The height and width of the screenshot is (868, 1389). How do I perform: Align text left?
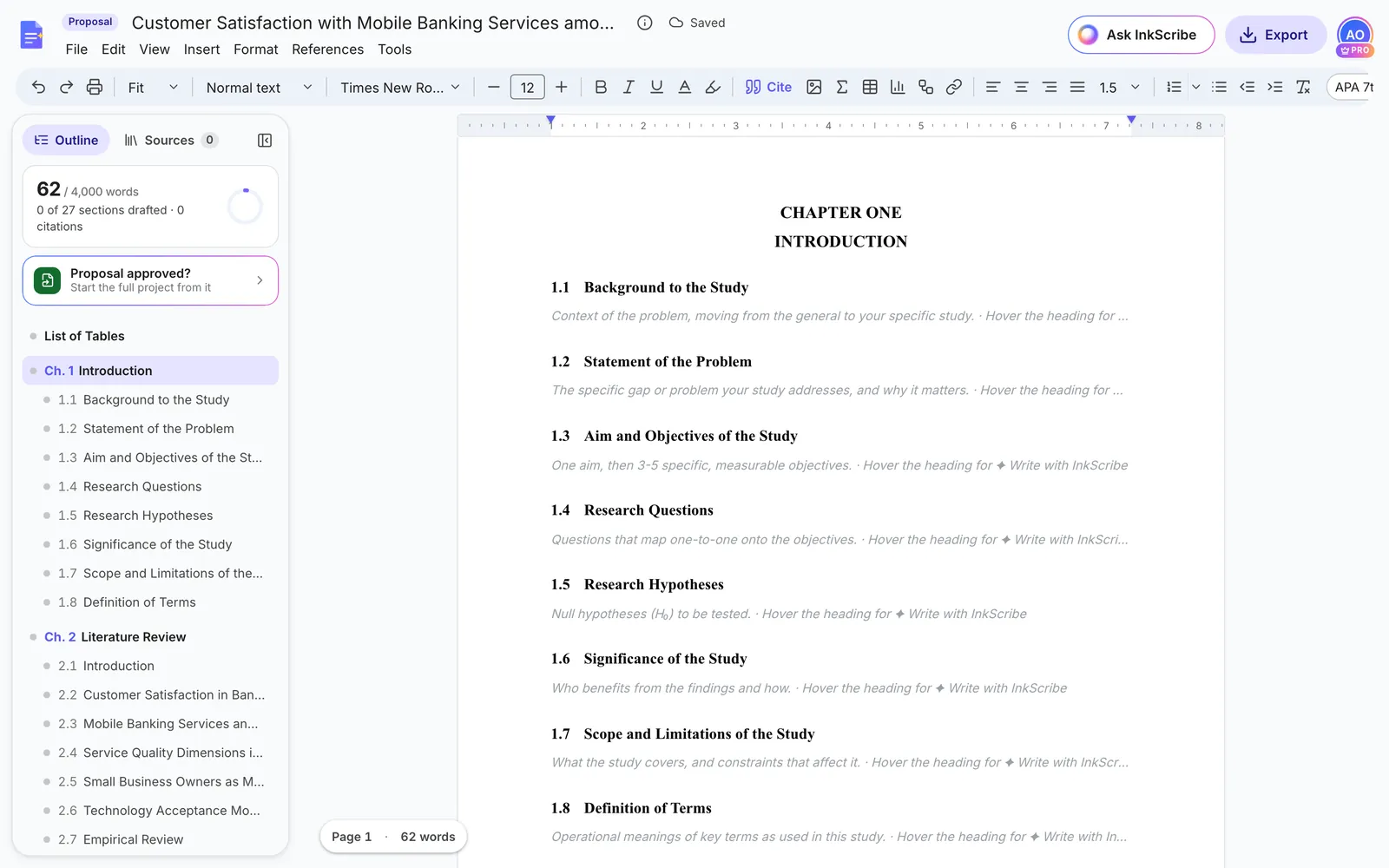(992, 87)
